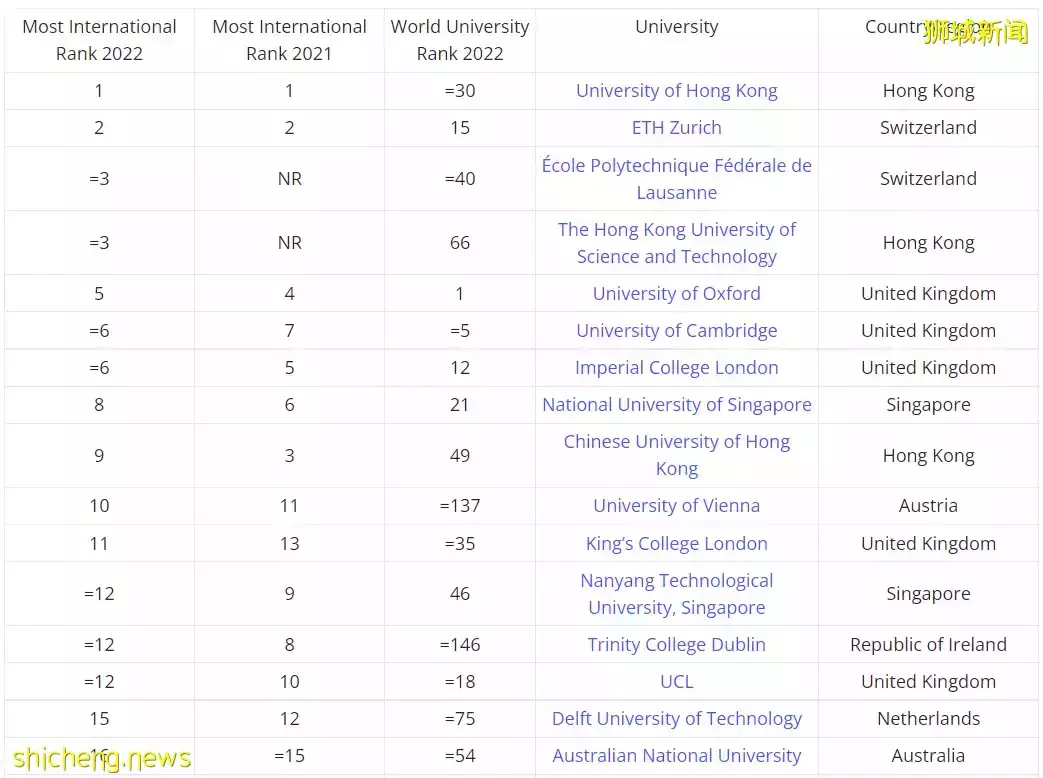Click the 'Austria' country cell

point(929,506)
